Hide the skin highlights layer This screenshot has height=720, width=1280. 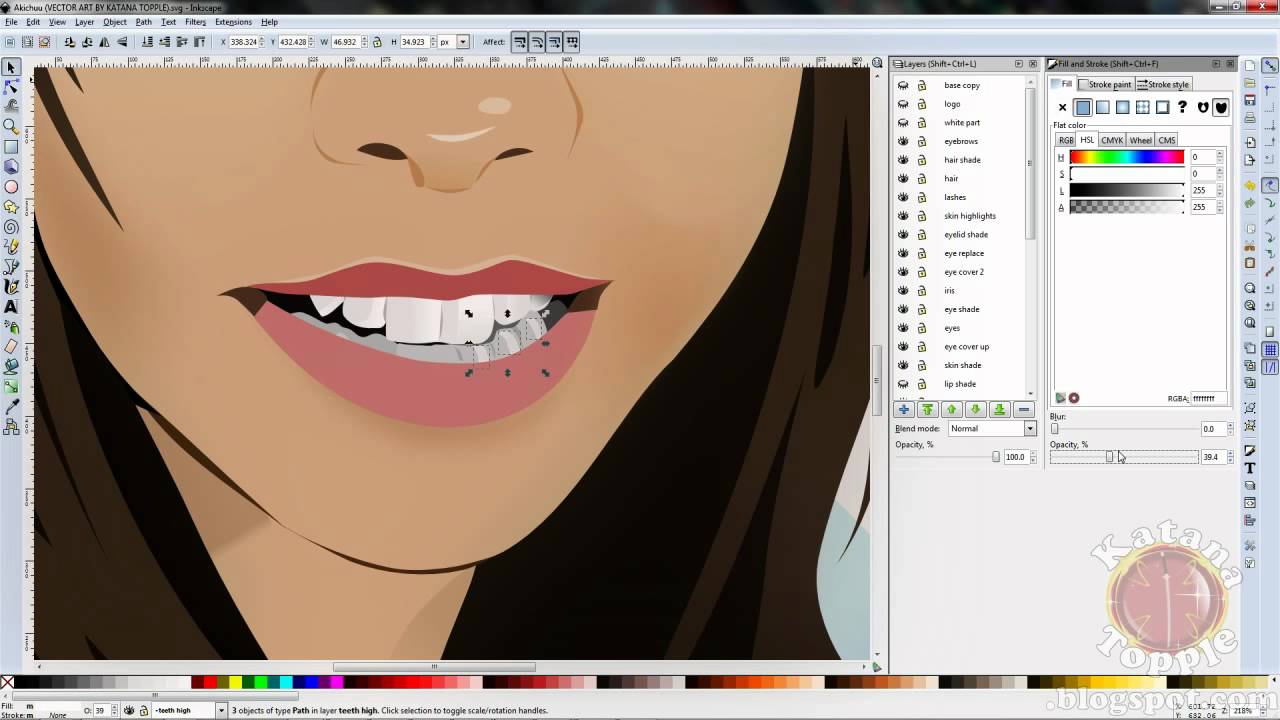903,215
